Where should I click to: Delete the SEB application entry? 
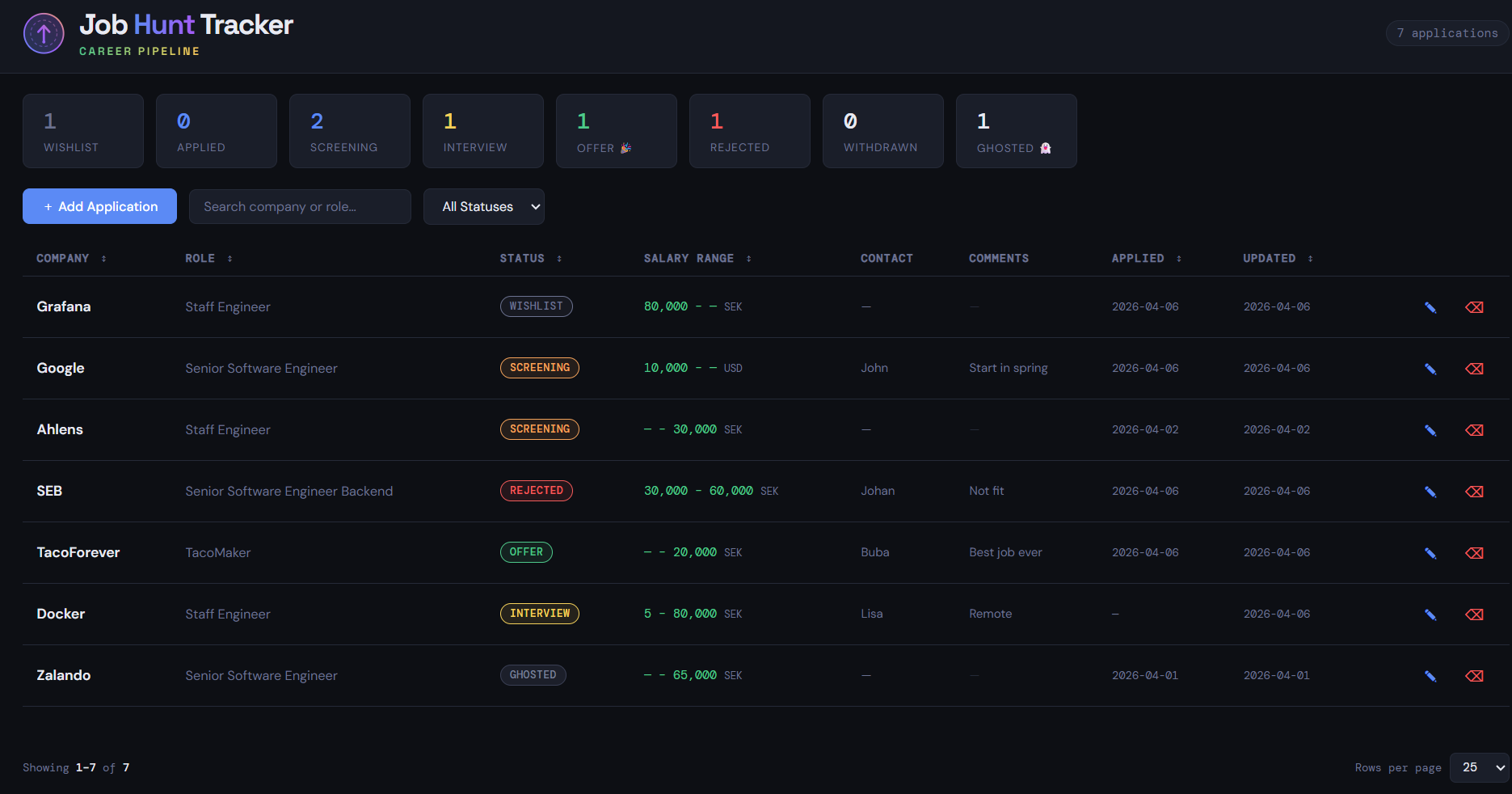[1474, 492]
